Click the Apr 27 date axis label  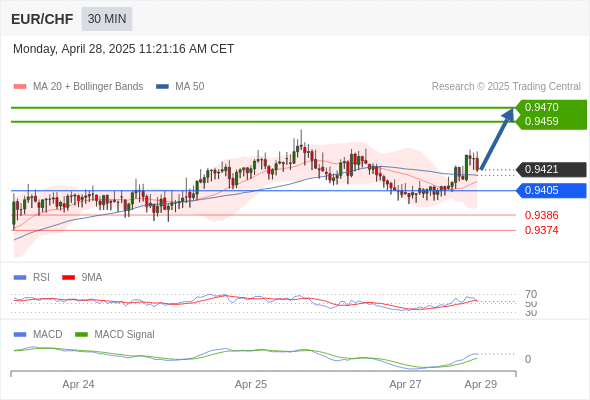point(405,384)
